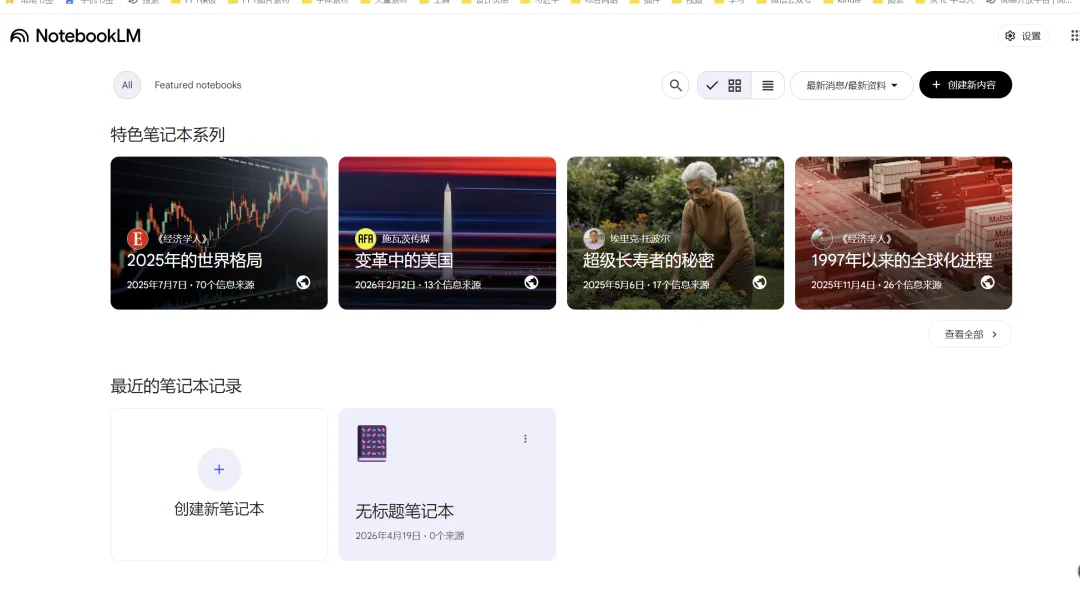
Task: Open the 最新消息/最新资料 sort dropdown
Action: point(851,85)
